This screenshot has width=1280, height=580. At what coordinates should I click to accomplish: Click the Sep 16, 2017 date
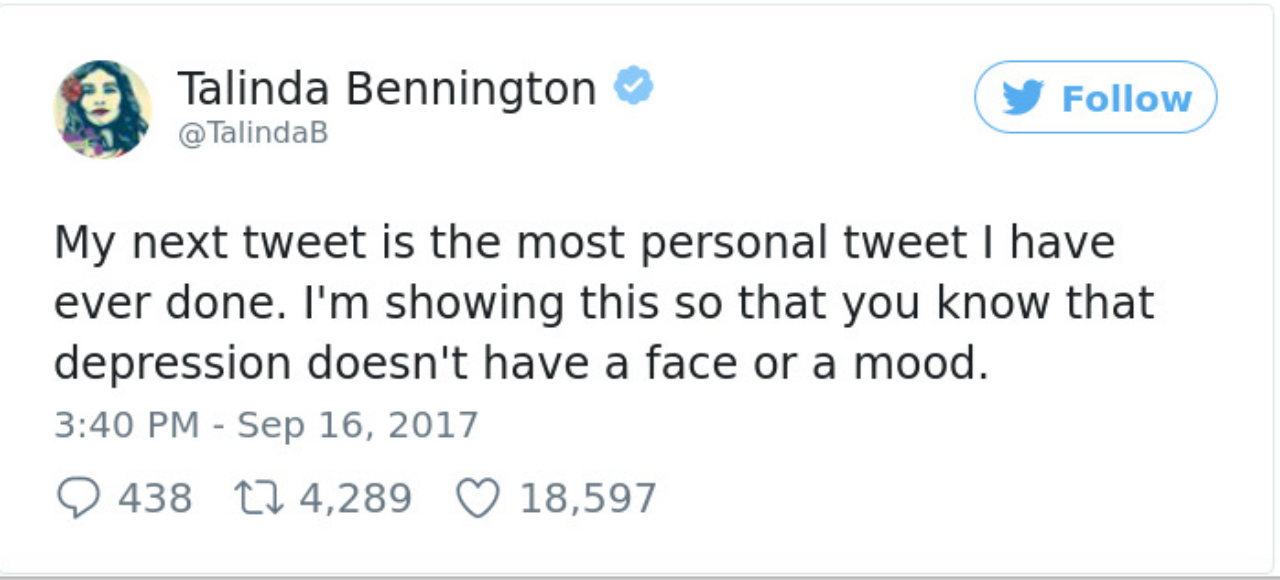(358, 425)
